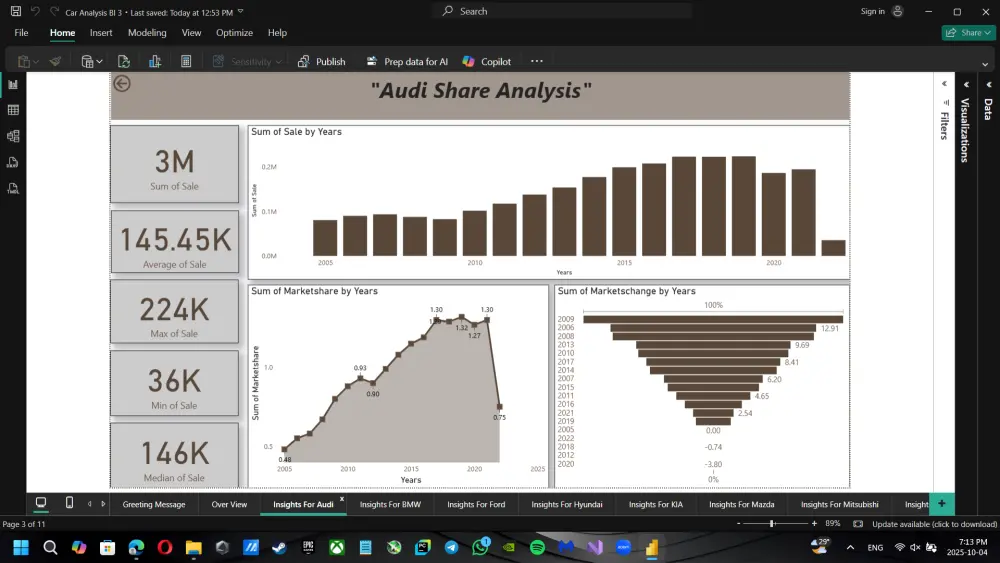Open the Greeting Message page tab
Image resolution: width=1000 pixels, height=563 pixels.
(154, 504)
